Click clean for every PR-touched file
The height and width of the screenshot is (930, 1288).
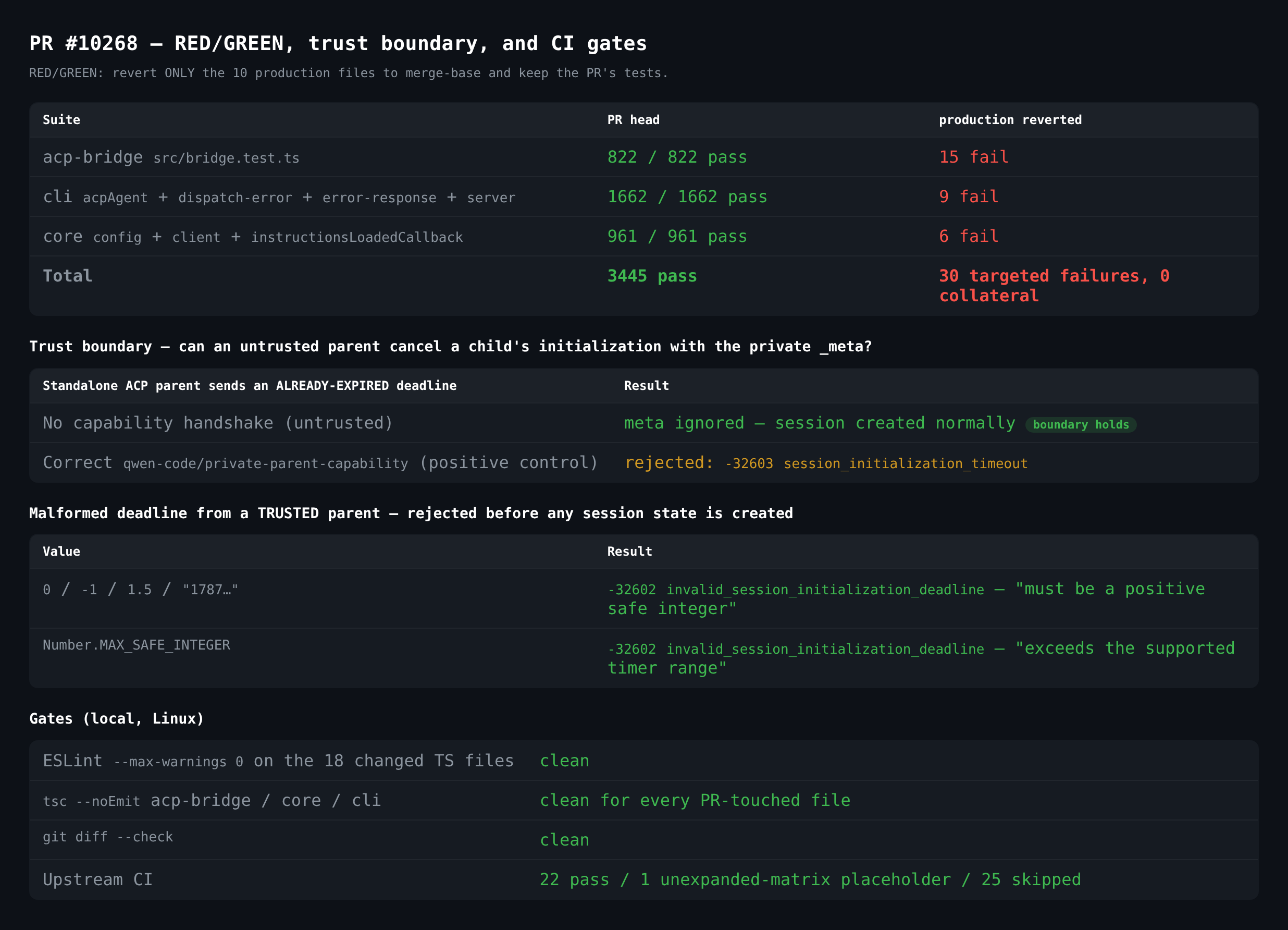pos(695,801)
